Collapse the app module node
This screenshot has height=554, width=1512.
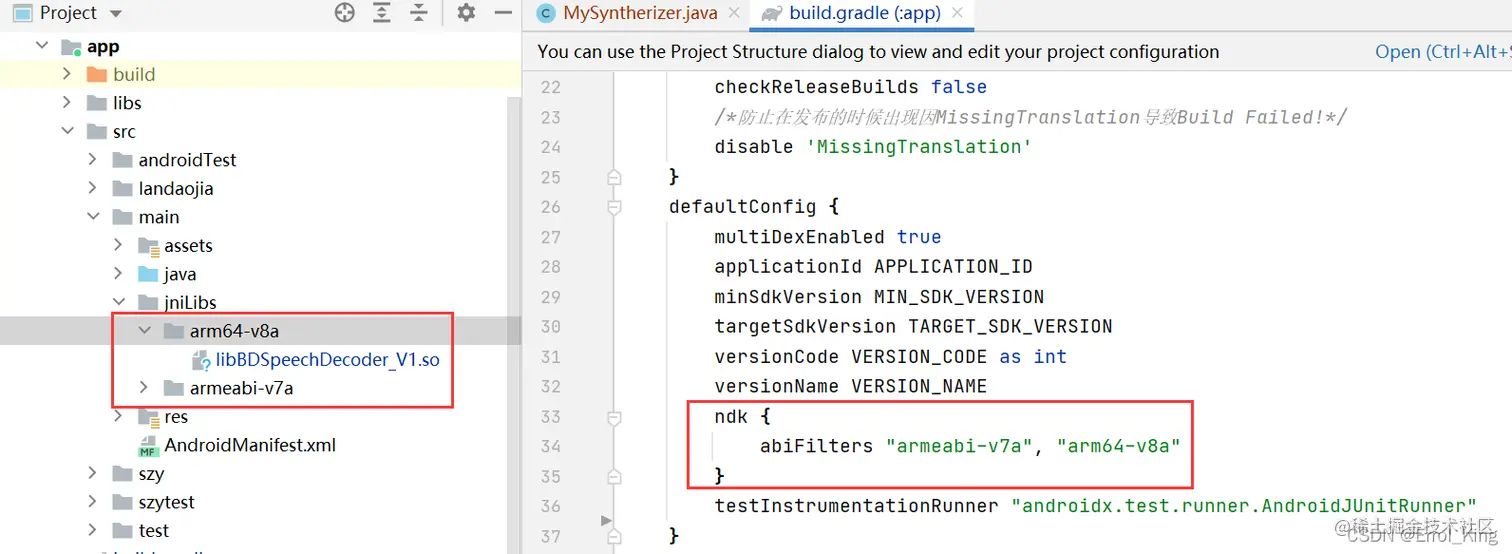tap(42, 46)
